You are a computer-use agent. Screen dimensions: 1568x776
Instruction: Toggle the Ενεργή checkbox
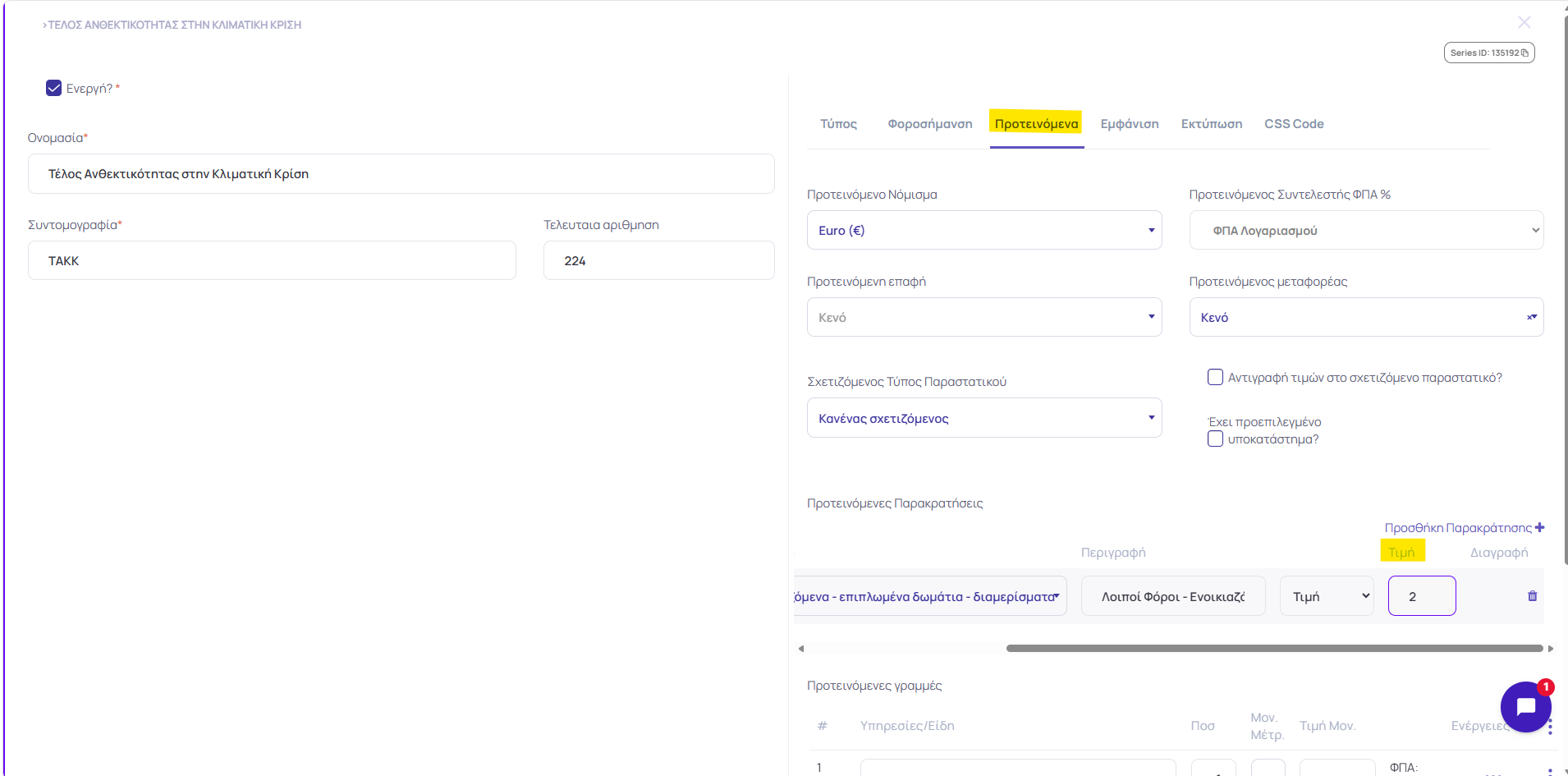(54, 88)
